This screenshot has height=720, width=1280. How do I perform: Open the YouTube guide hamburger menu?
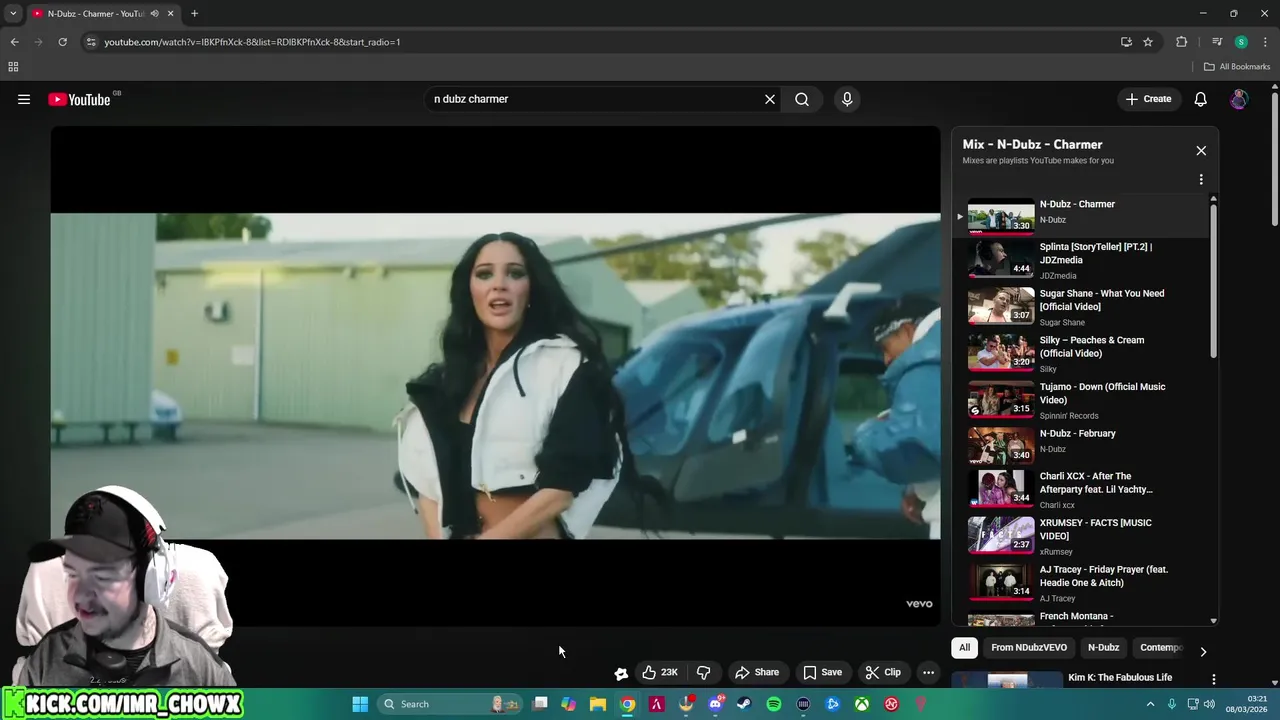coord(24,99)
